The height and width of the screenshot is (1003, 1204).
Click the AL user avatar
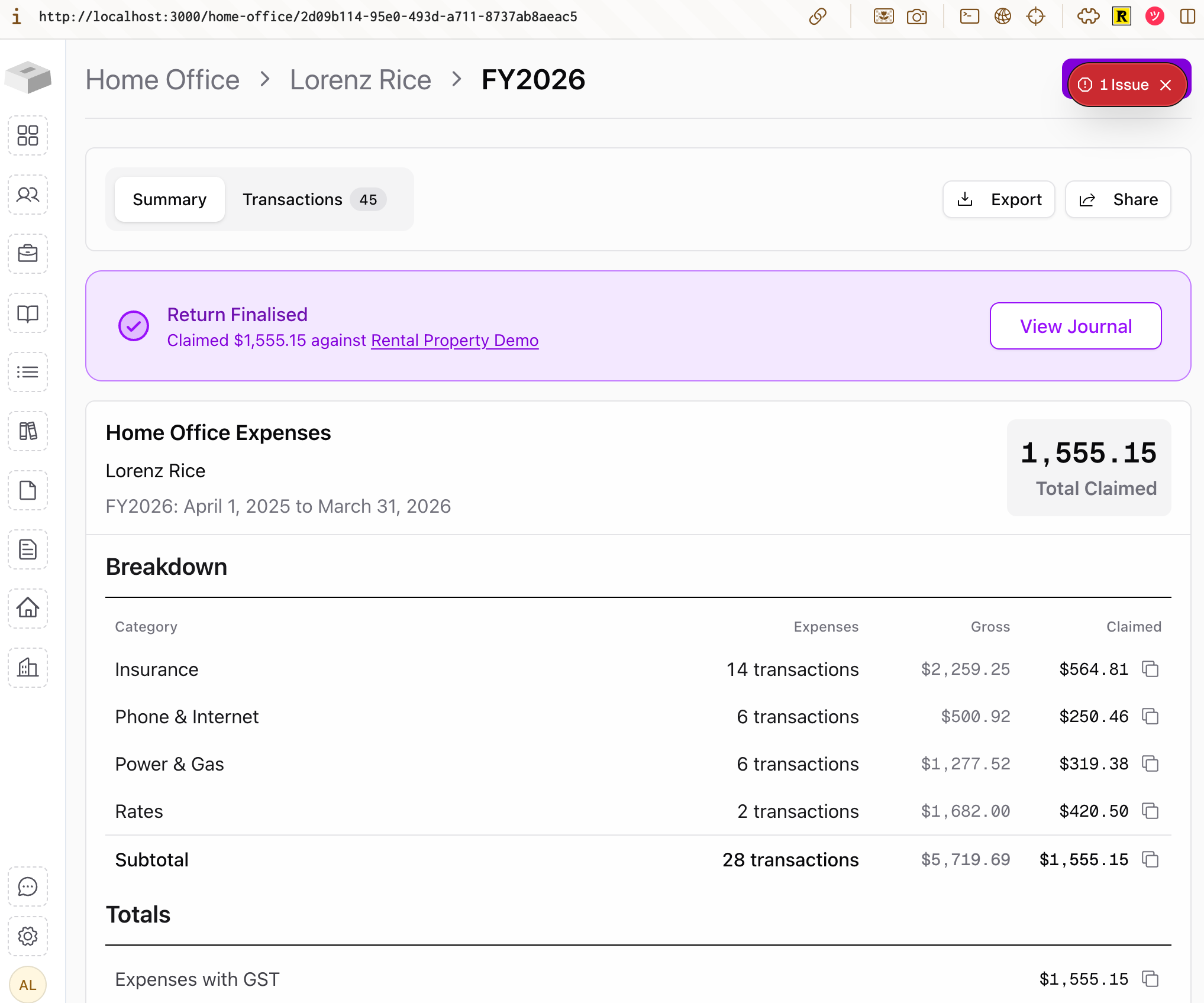[x=28, y=985]
